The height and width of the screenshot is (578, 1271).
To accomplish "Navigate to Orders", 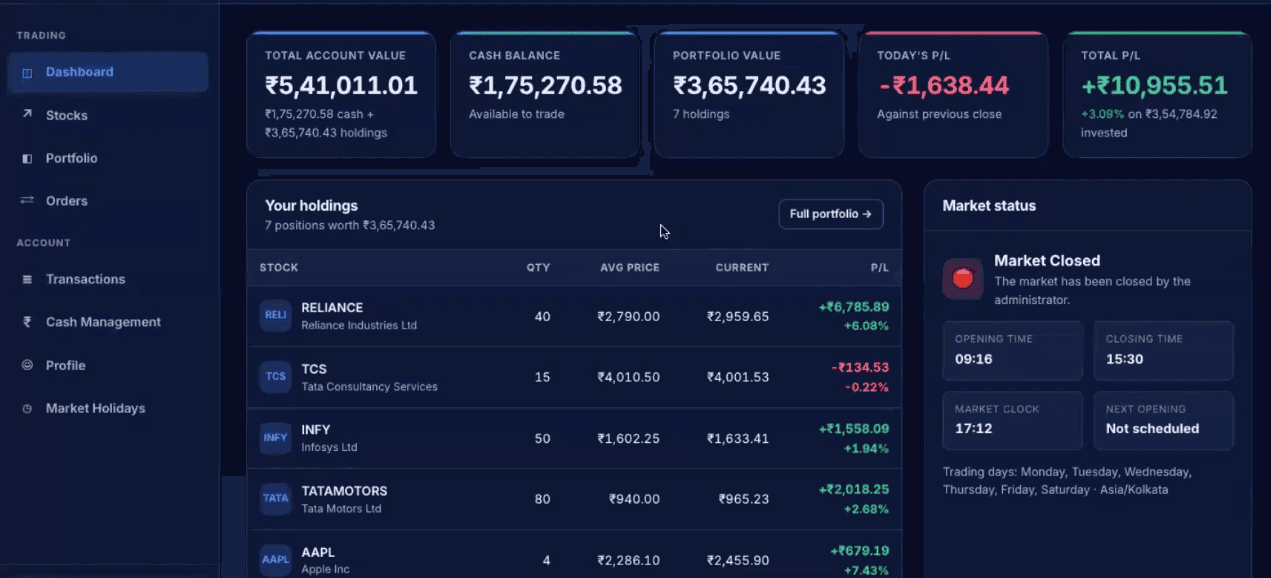I will point(108,201).
